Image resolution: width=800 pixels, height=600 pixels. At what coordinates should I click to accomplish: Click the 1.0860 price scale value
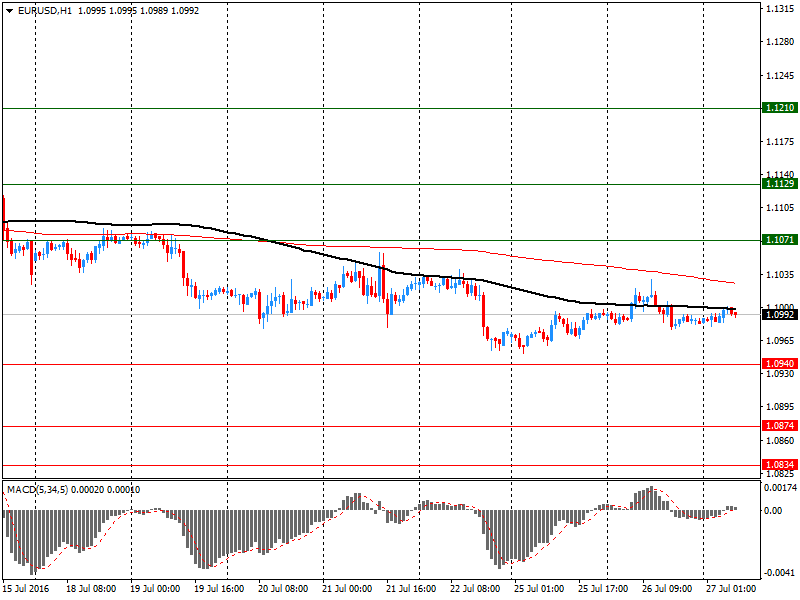click(x=781, y=441)
